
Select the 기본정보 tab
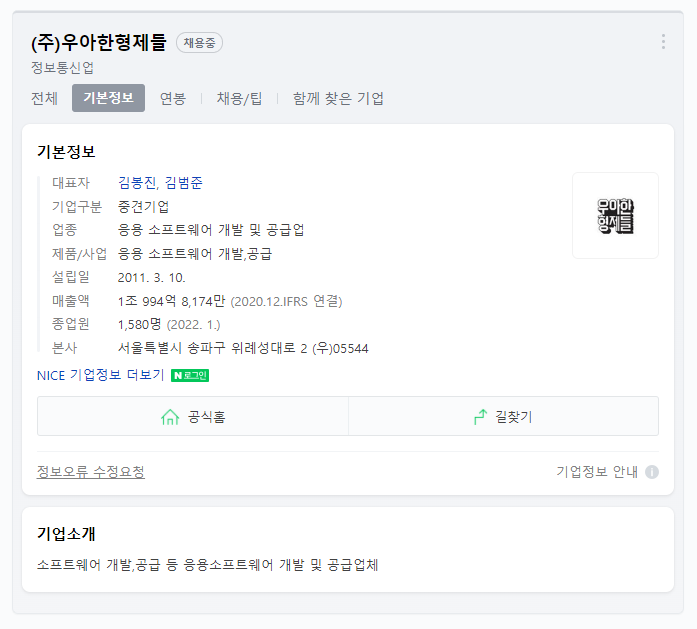pos(108,98)
